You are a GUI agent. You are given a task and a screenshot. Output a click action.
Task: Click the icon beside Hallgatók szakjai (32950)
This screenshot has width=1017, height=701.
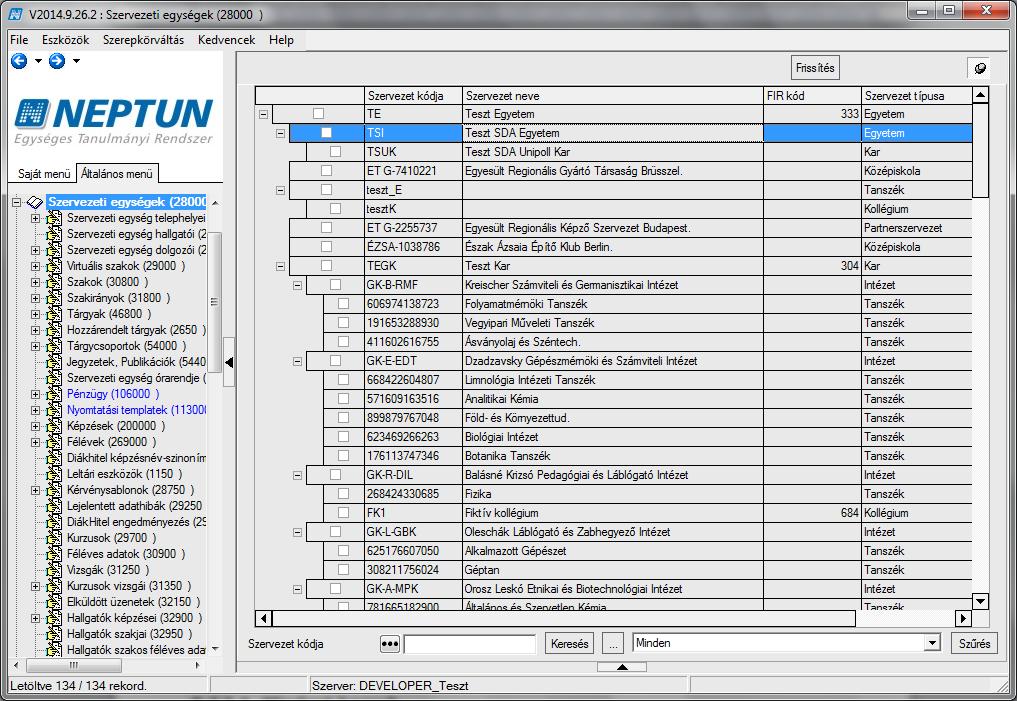click(x=54, y=634)
